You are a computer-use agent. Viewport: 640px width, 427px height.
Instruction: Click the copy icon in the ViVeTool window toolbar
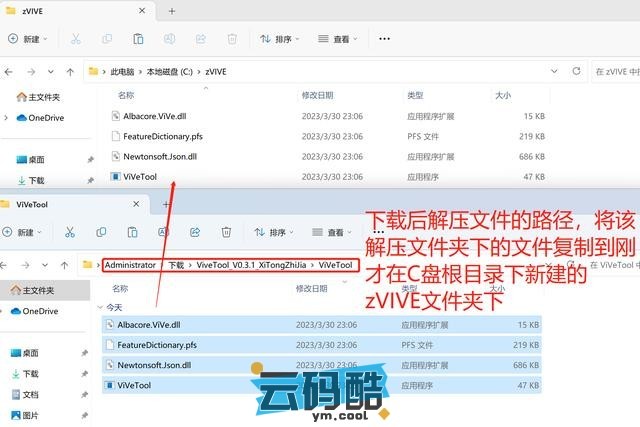[108, 232]
